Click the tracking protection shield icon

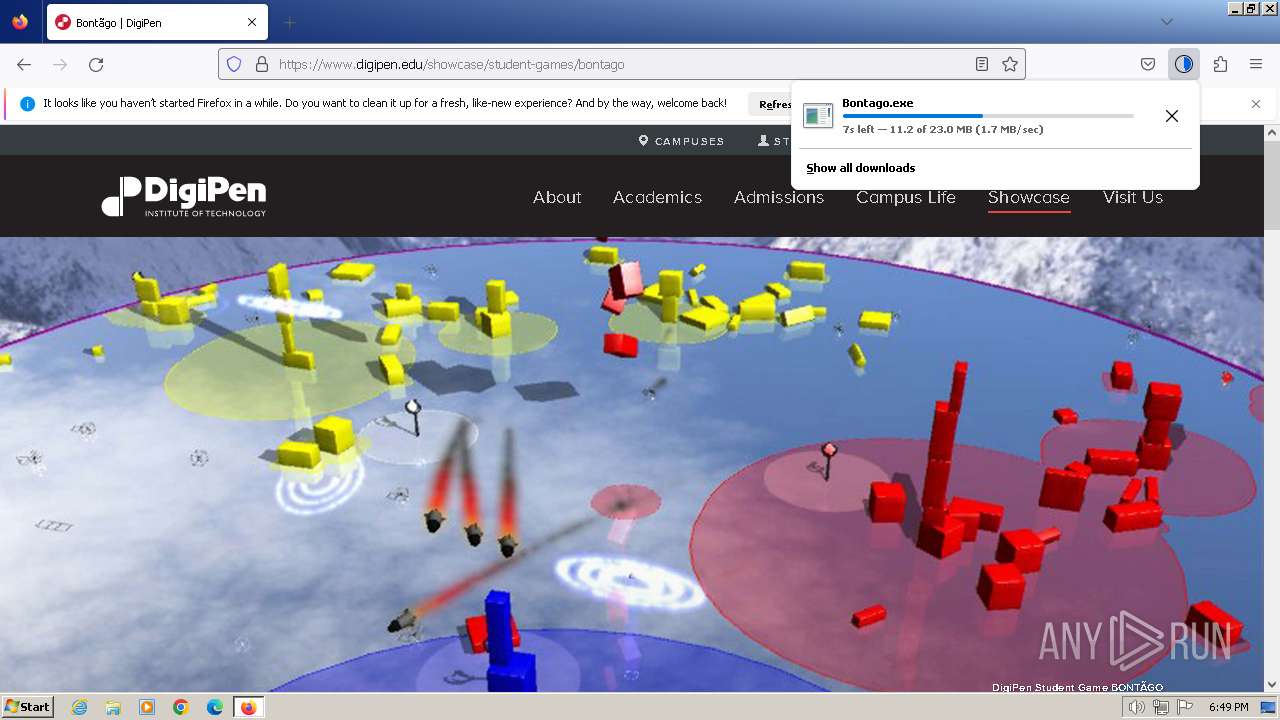point(234,64)
